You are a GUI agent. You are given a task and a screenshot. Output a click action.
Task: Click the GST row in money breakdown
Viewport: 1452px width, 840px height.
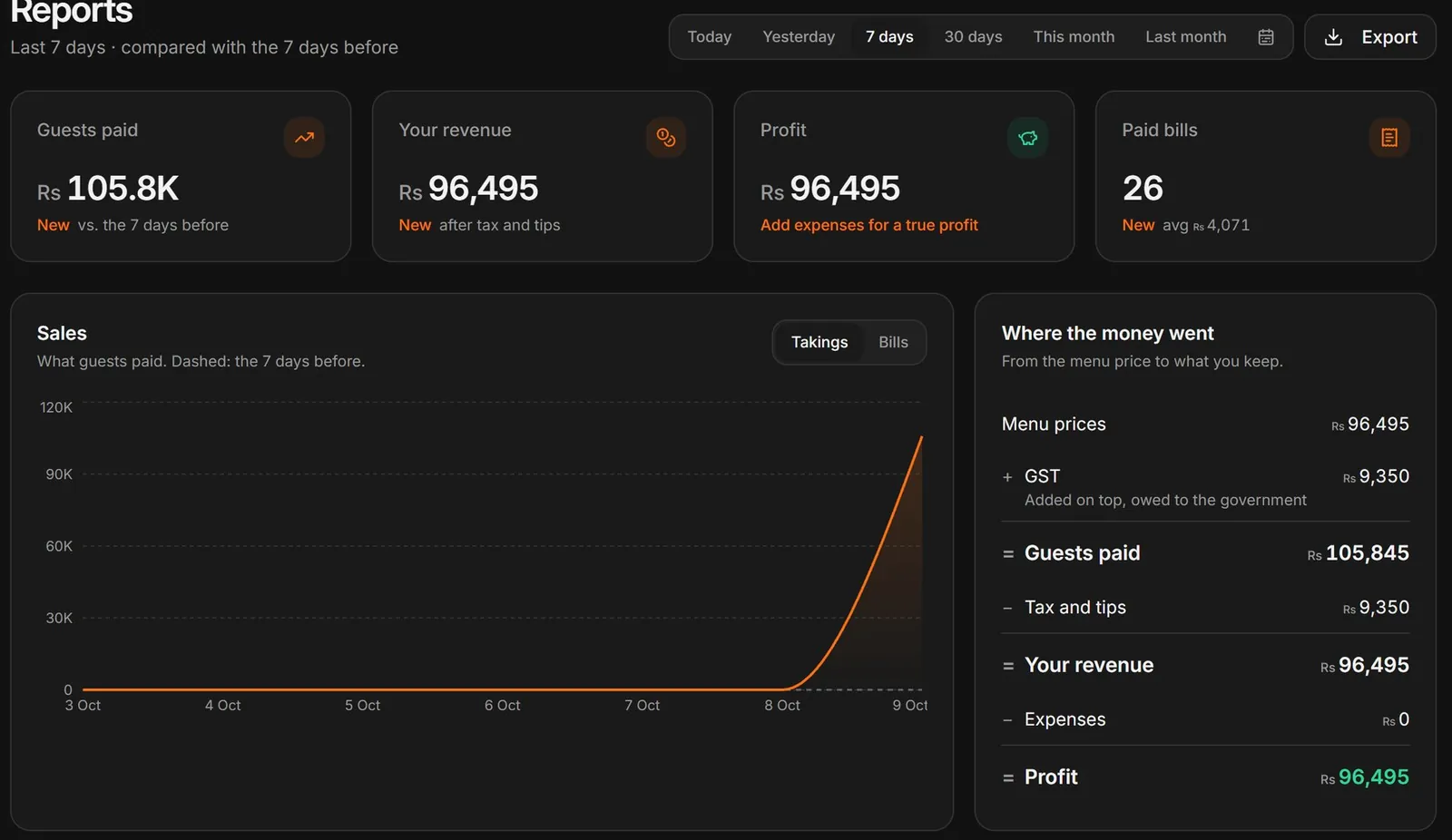coord(1205,487)
